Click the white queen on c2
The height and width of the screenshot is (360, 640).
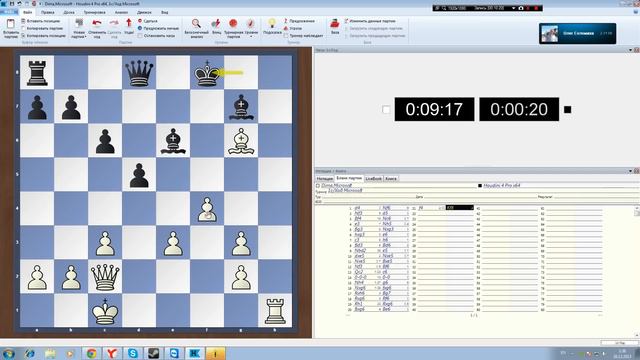105,277
